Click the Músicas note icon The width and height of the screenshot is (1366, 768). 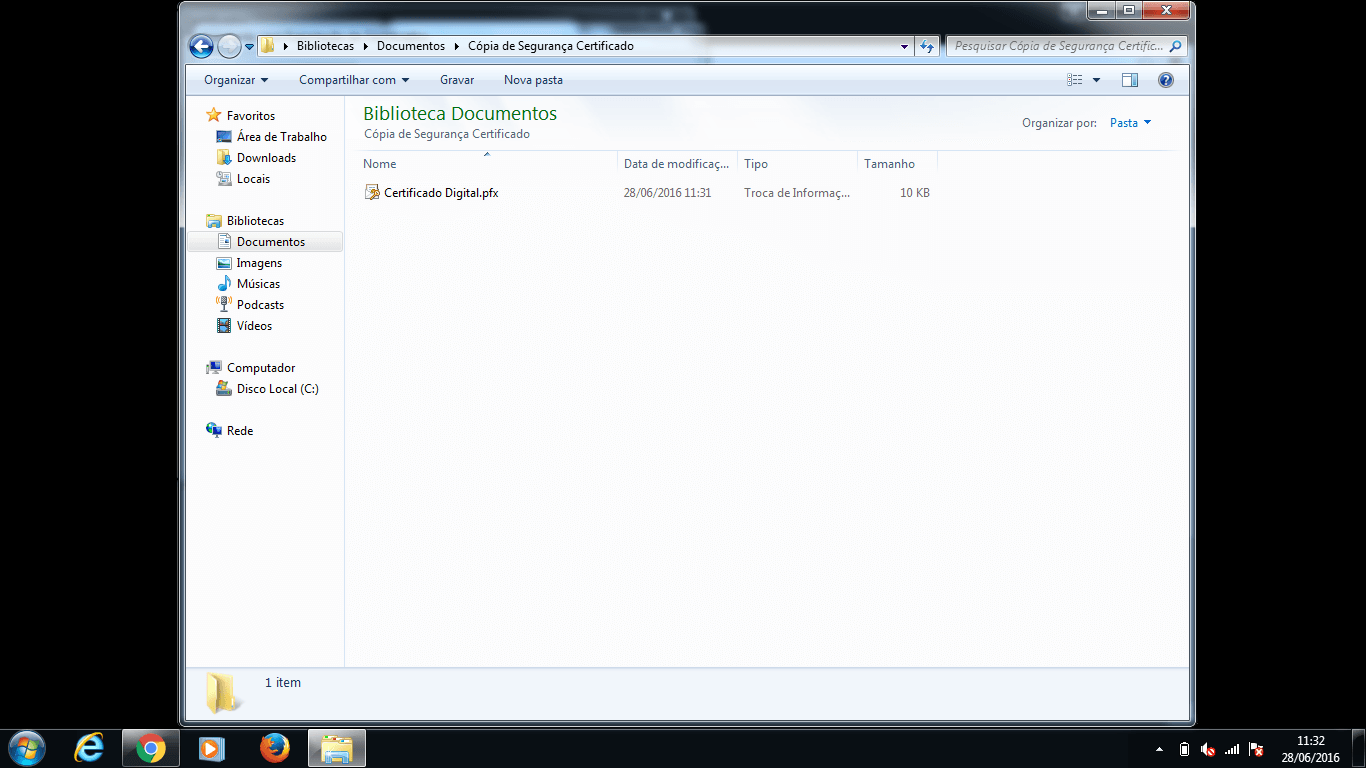[x=224, y=284]
